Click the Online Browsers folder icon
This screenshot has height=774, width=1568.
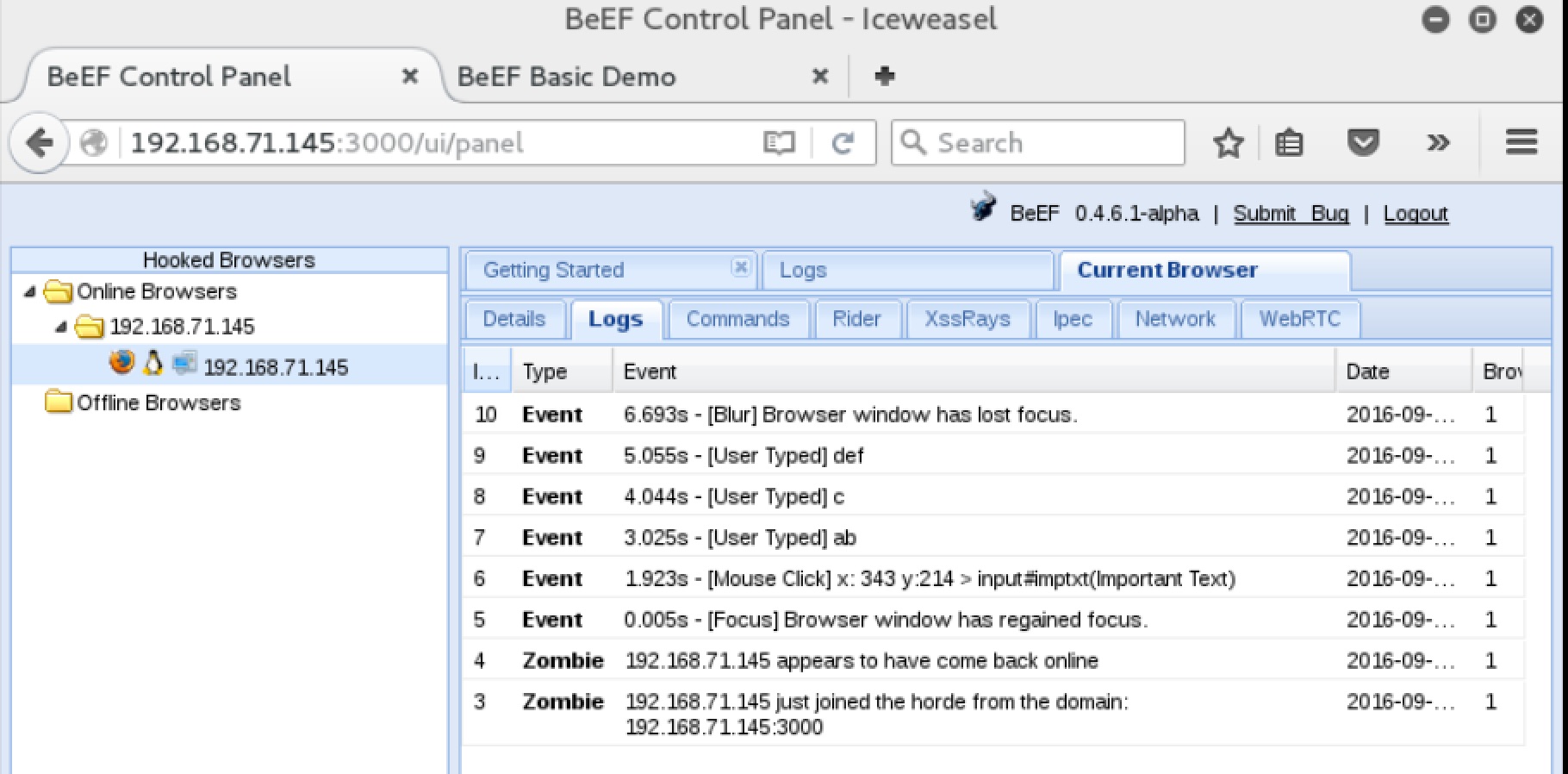pyautogui.click(x=58, y=291)
